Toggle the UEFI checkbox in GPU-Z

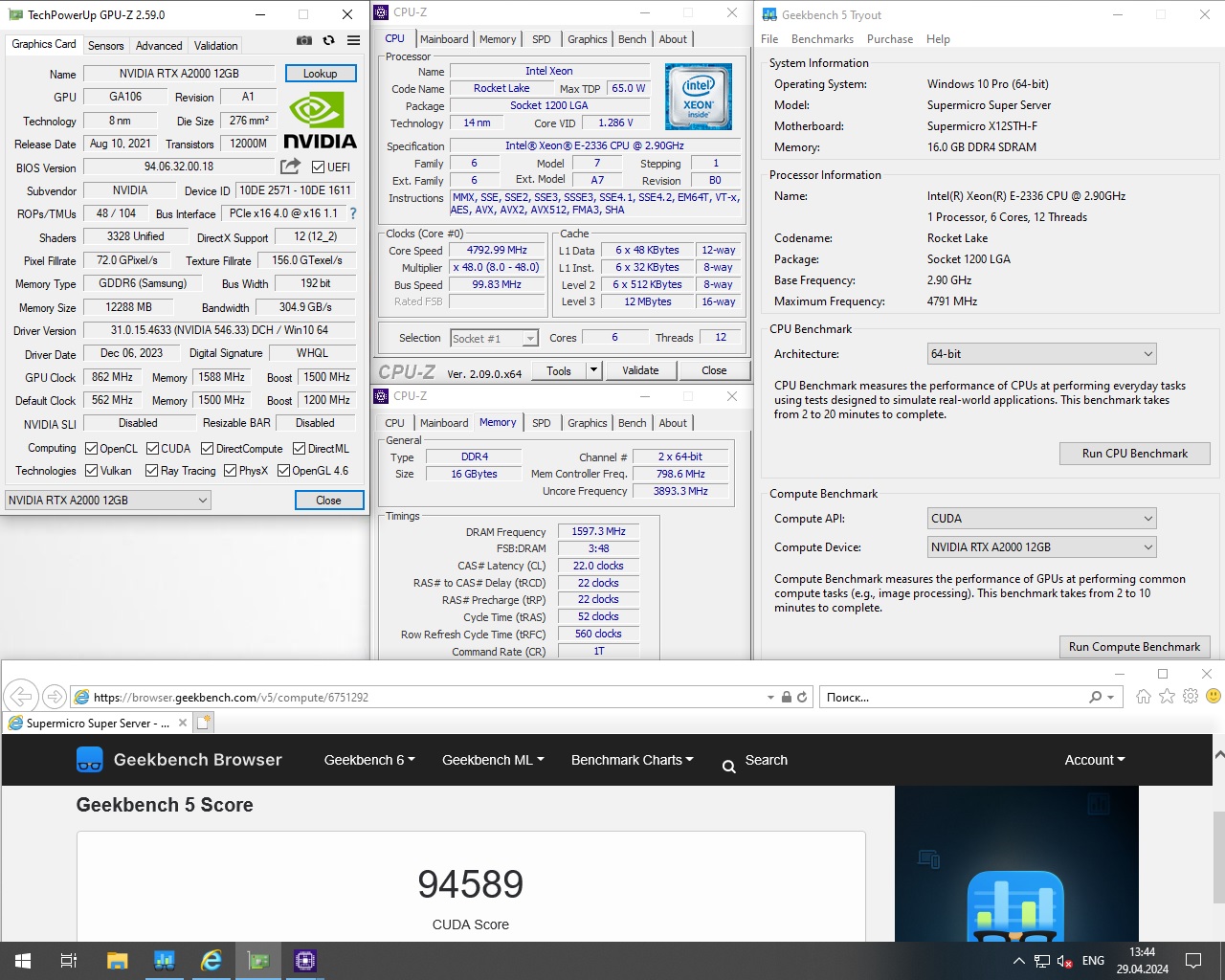[x=318, y=167]
